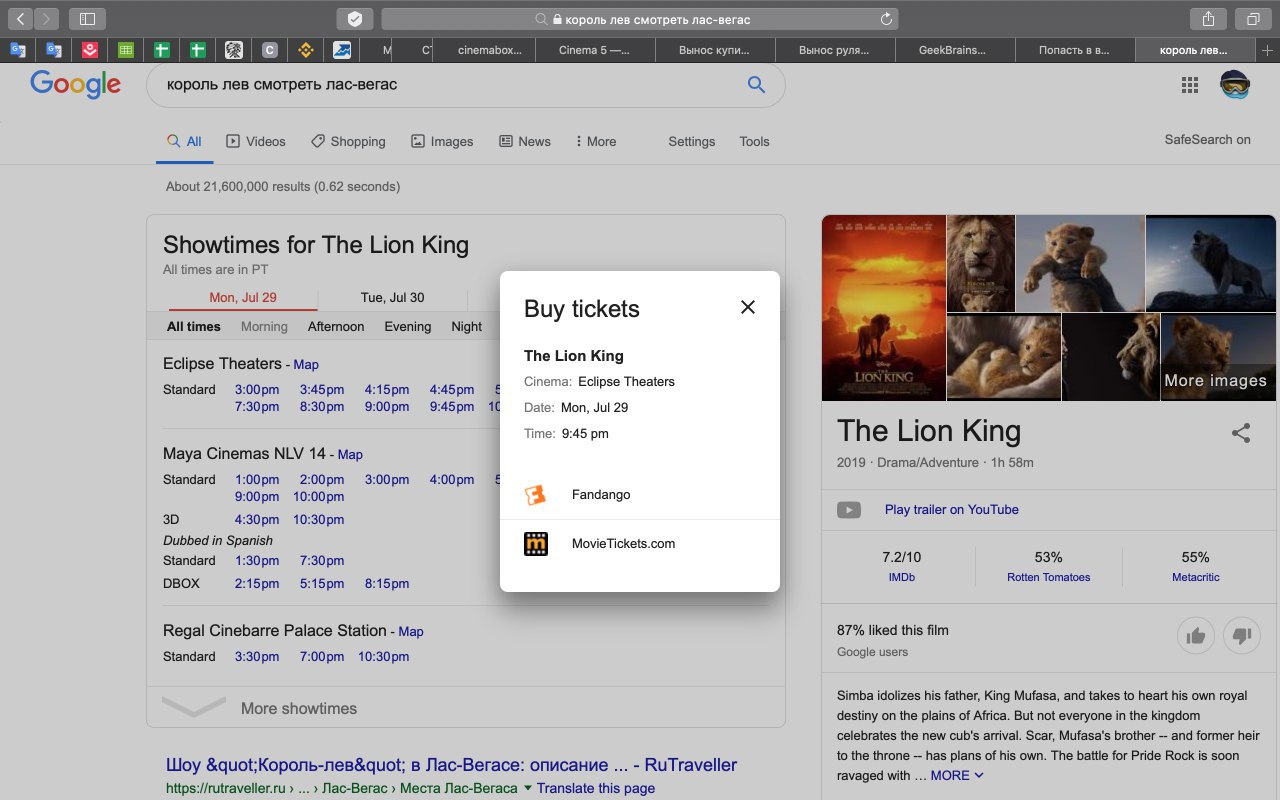
Task: Pick the 3:45pm Eclipse Theaters showtime
Action: [322, 390]
